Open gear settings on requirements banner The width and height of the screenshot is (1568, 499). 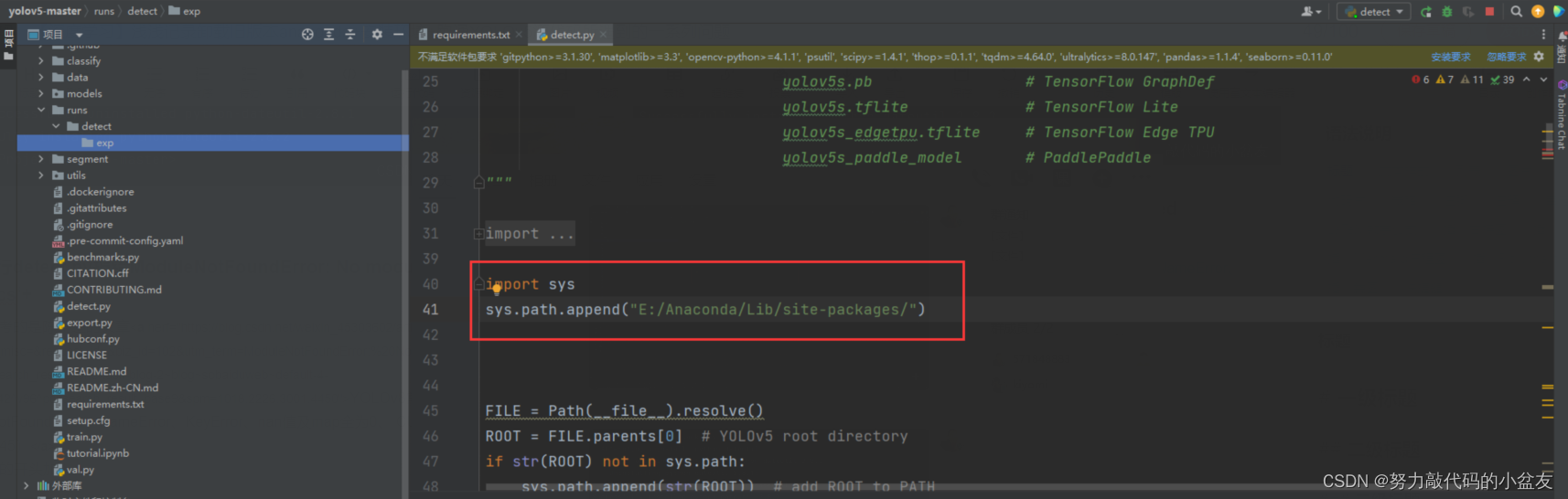tap(1539, 57)
